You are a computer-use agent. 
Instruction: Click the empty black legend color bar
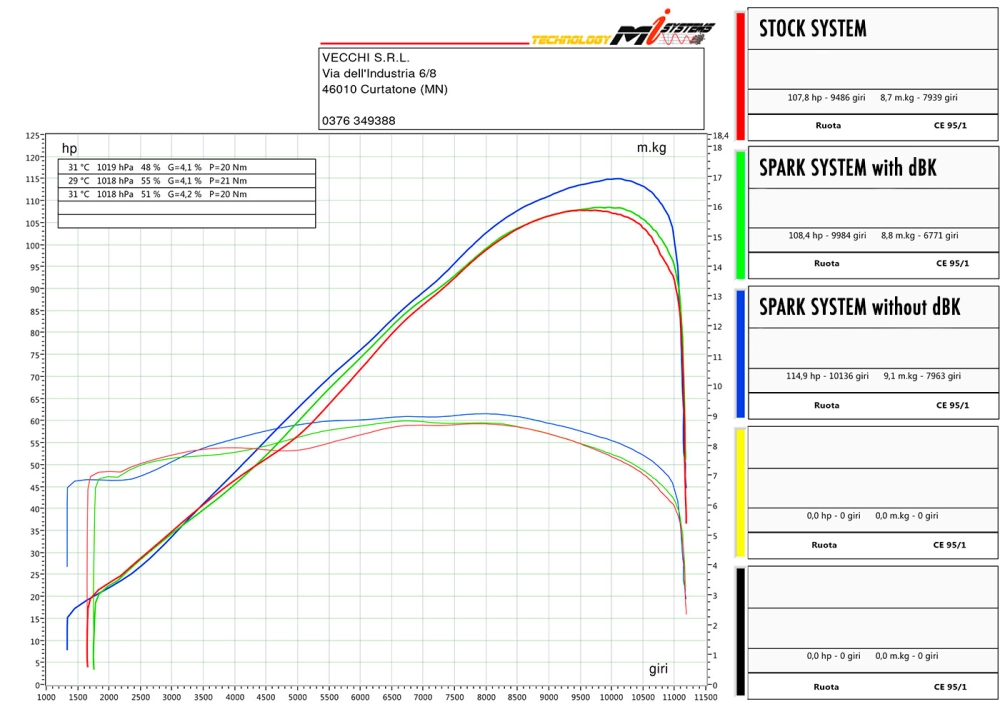tap(740, 631)
